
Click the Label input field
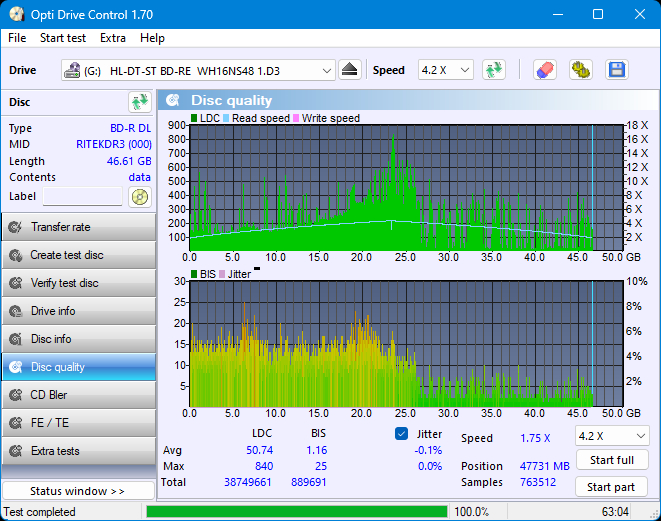point(83,197)
